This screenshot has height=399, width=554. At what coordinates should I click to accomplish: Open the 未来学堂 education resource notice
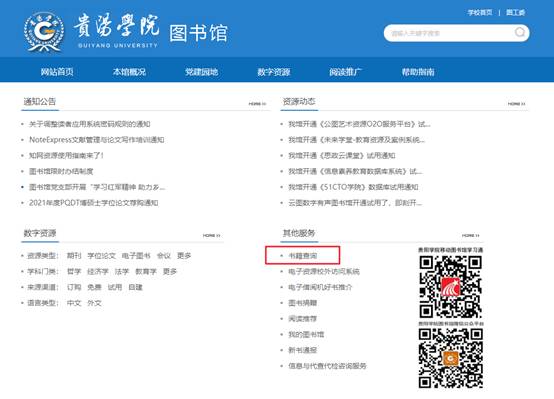(356, 140)
